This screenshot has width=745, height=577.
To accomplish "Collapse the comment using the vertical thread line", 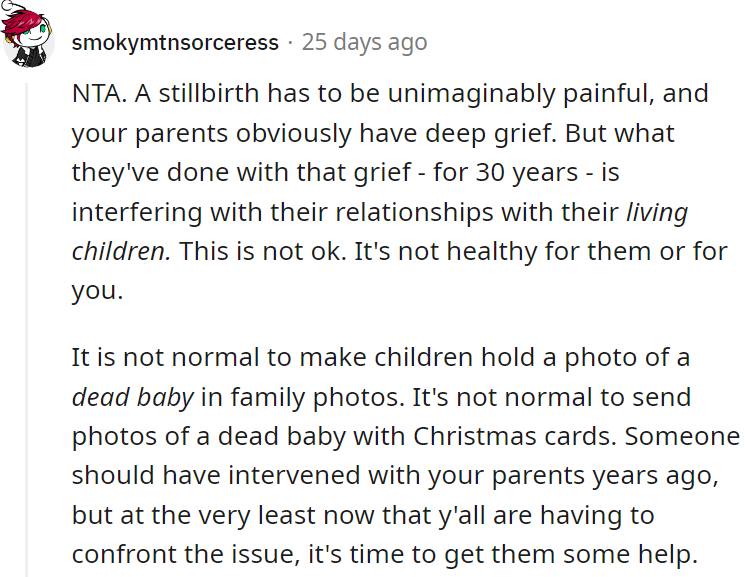I will pyautogui.click(x=27, y=330).
